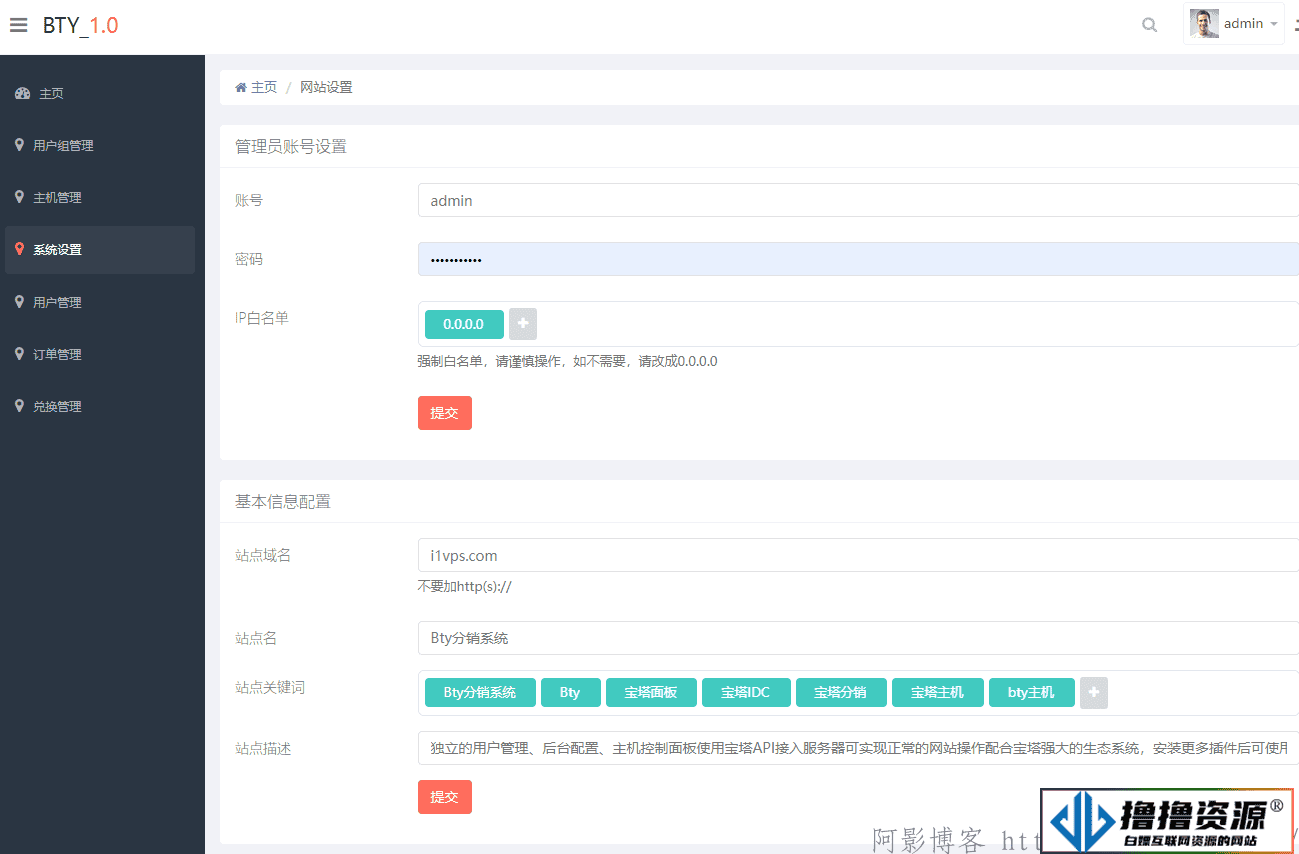This screenshot has width=1299, height=854.
Task: Focus the 站点描述 description field
Action: (858, 748)
